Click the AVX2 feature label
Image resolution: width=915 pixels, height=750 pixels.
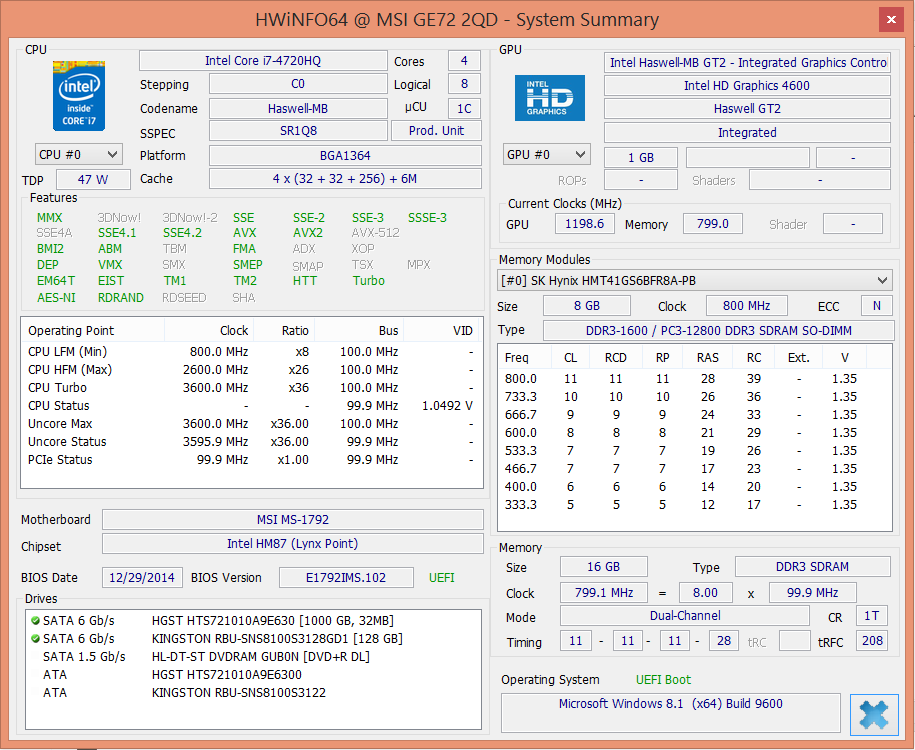coord(308,233)
